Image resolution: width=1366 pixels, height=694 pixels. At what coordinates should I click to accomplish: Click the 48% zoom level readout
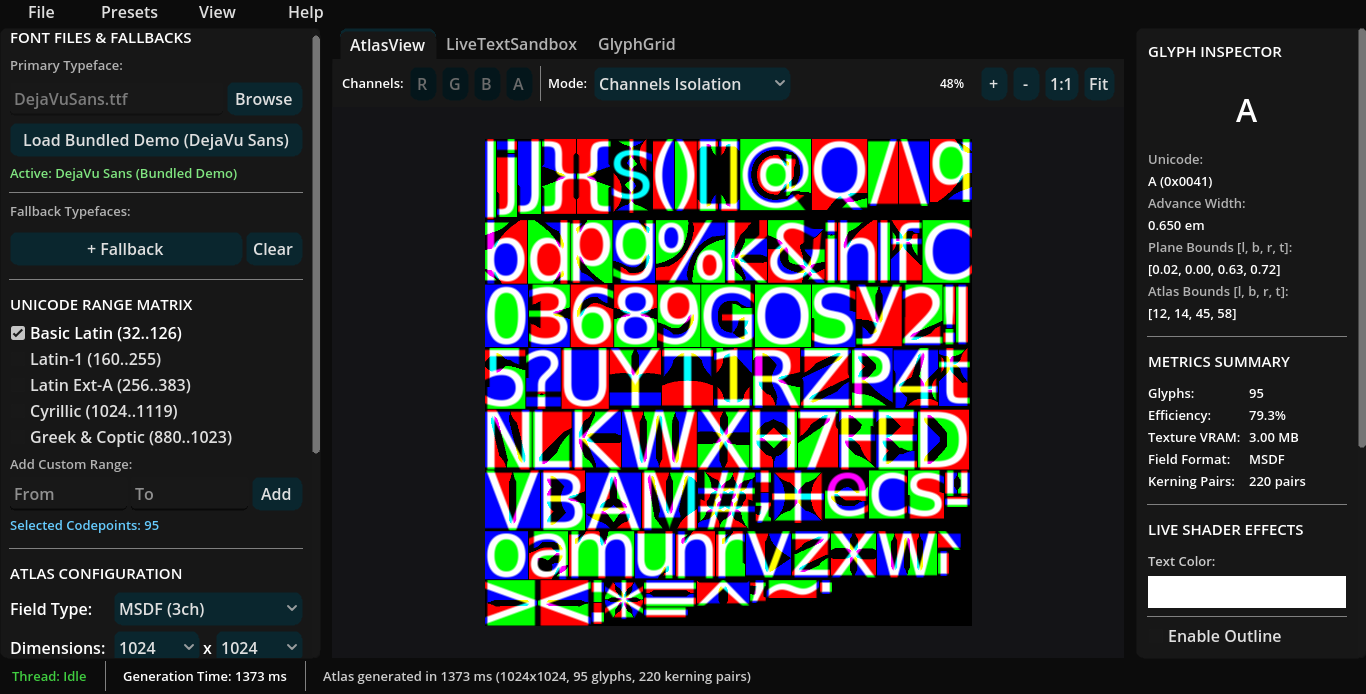tap(952, 84)
